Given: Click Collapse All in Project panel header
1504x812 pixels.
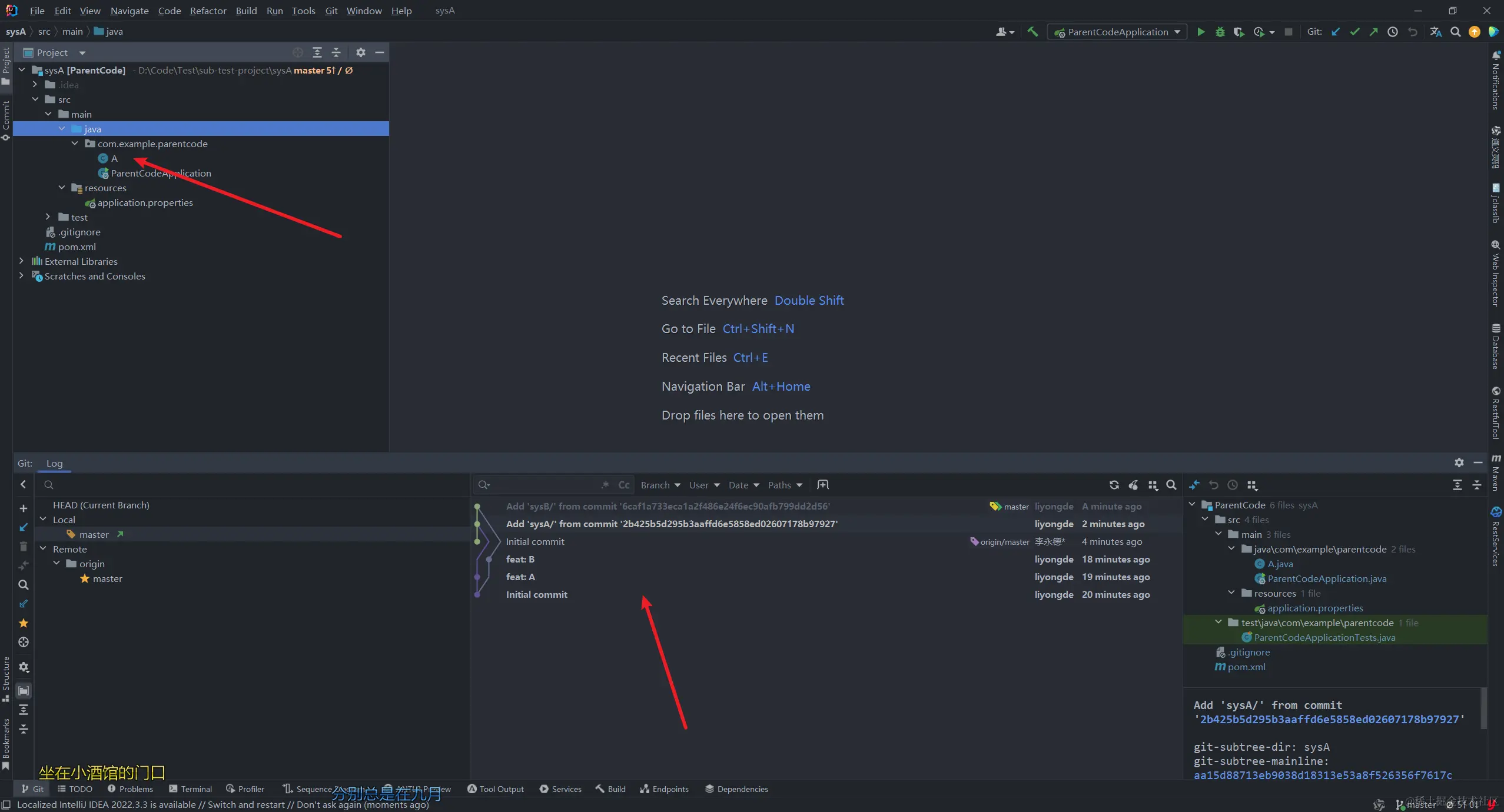Looking at the screenshot, I should click(x=336, y=52).
